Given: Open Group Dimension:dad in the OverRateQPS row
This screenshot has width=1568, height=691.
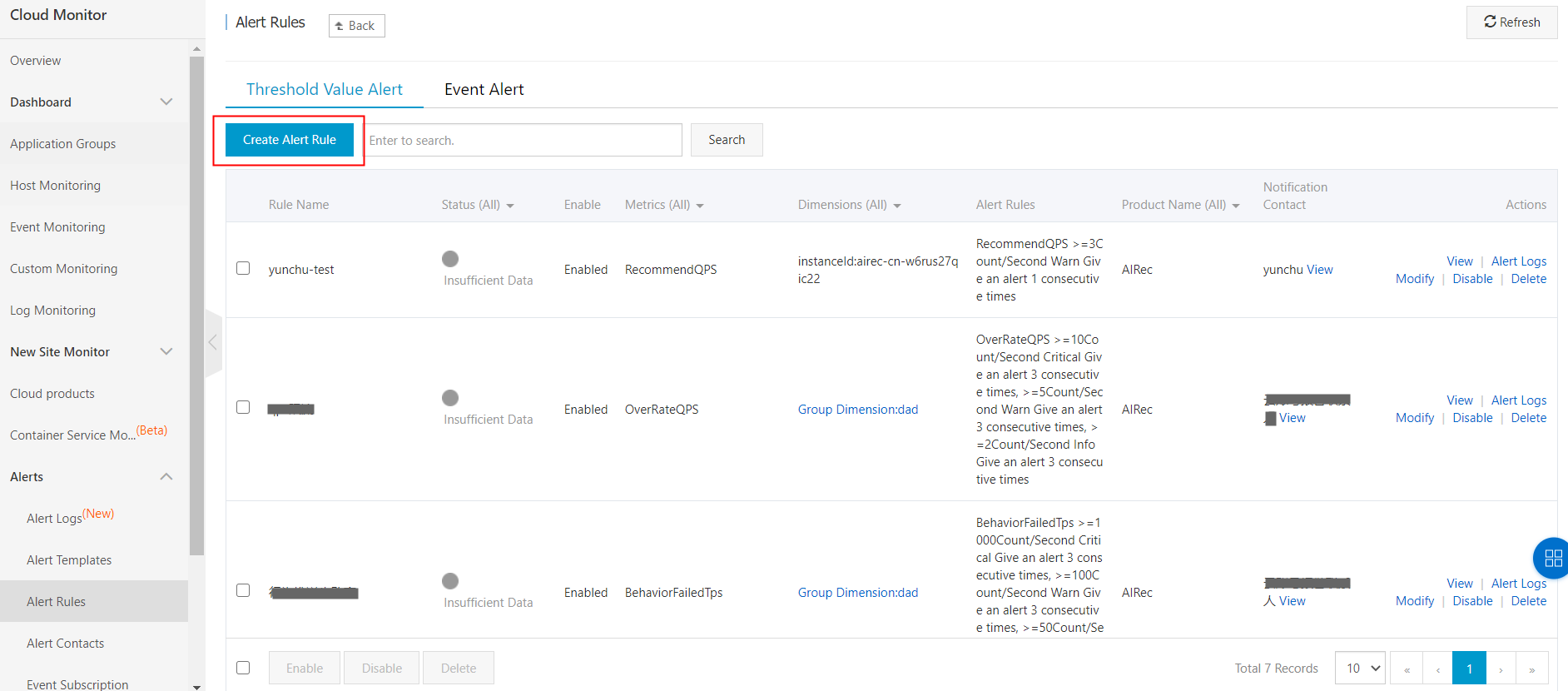Looking at the screenshot, I should pos(858,410).
